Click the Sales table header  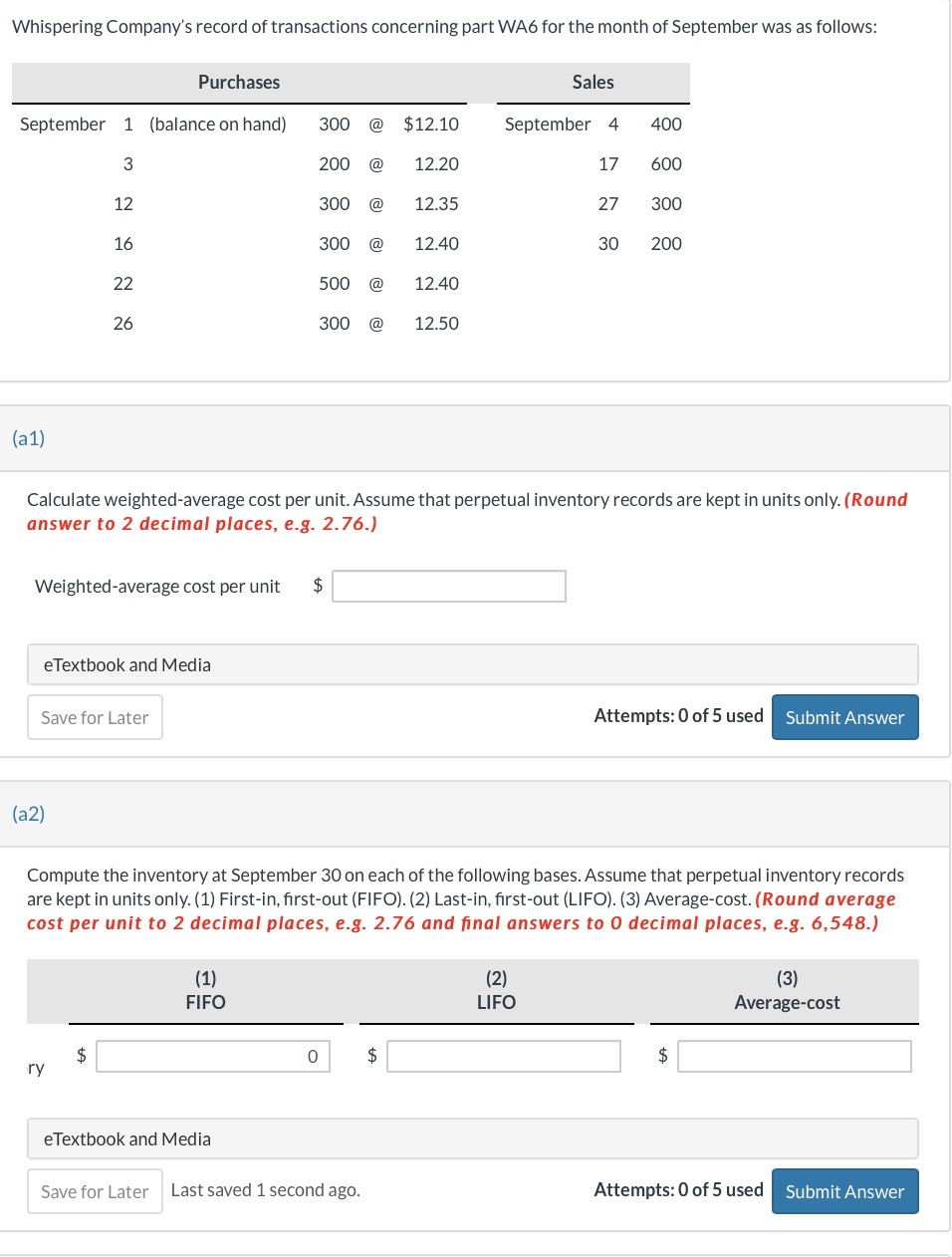[593, 83]
